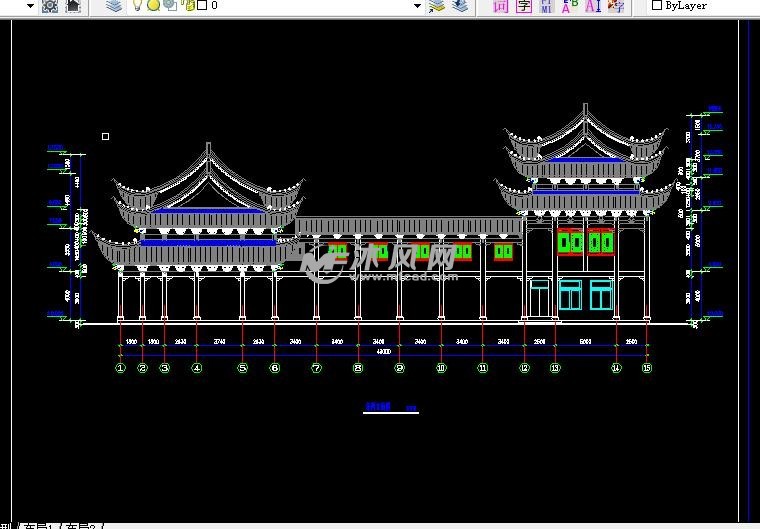
Task: Click the Make Object's Layer Current icon
Action: (x=436, y=6)
